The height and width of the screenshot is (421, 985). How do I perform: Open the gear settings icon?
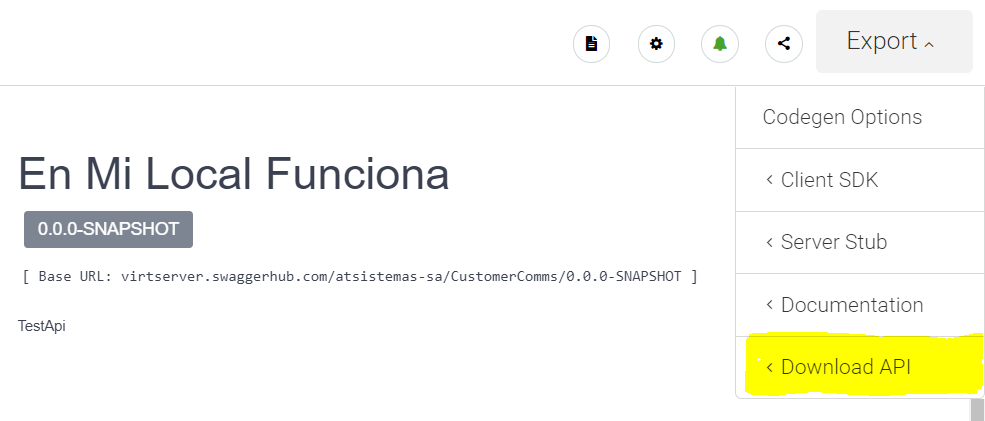656,44
